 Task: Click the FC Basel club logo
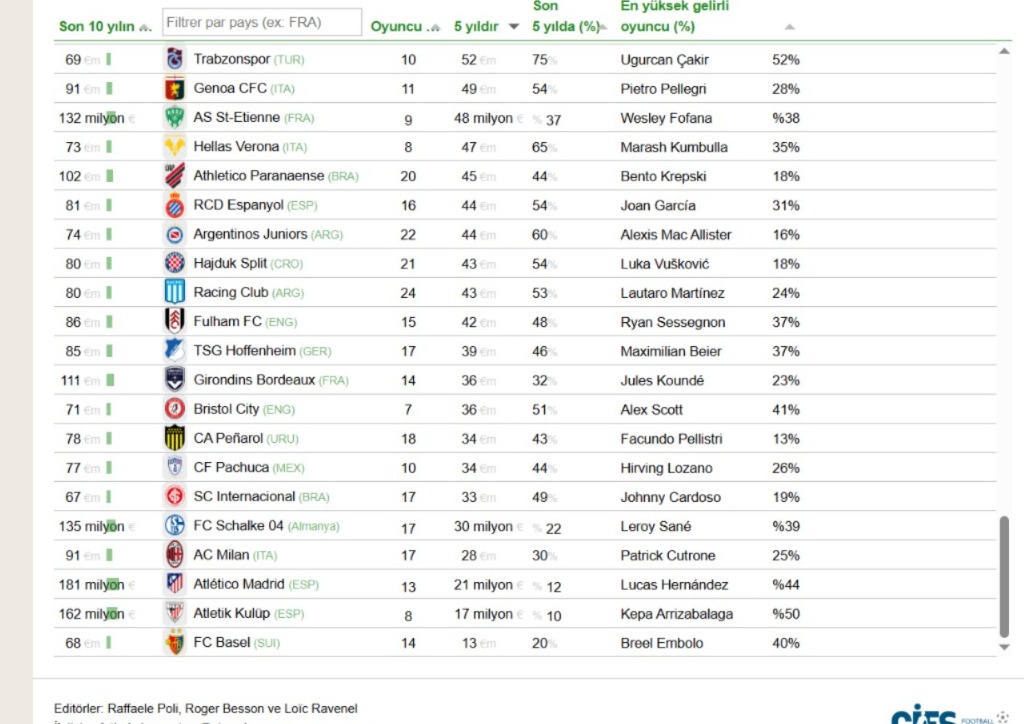click(x=175, y=643)
